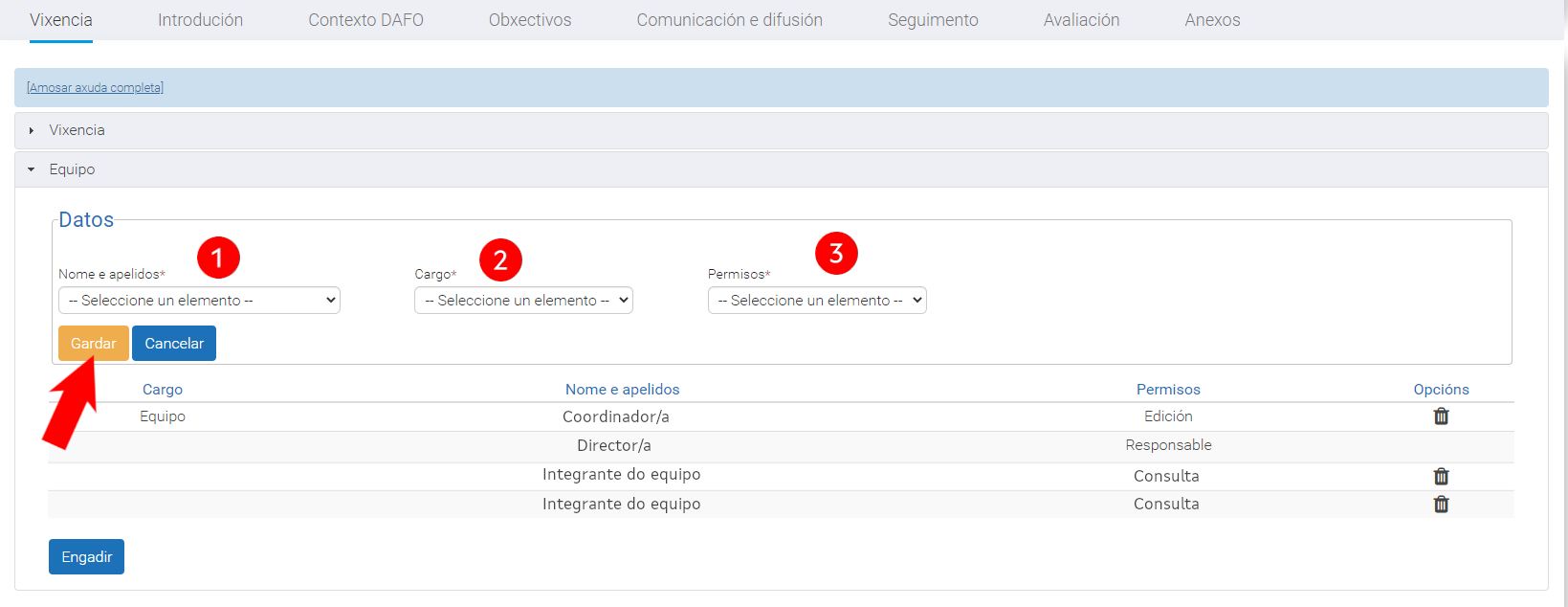Select the Coordinador/a table cell
The width and height of the screenshot is (1568, 607).
click(x=616, y=416)
